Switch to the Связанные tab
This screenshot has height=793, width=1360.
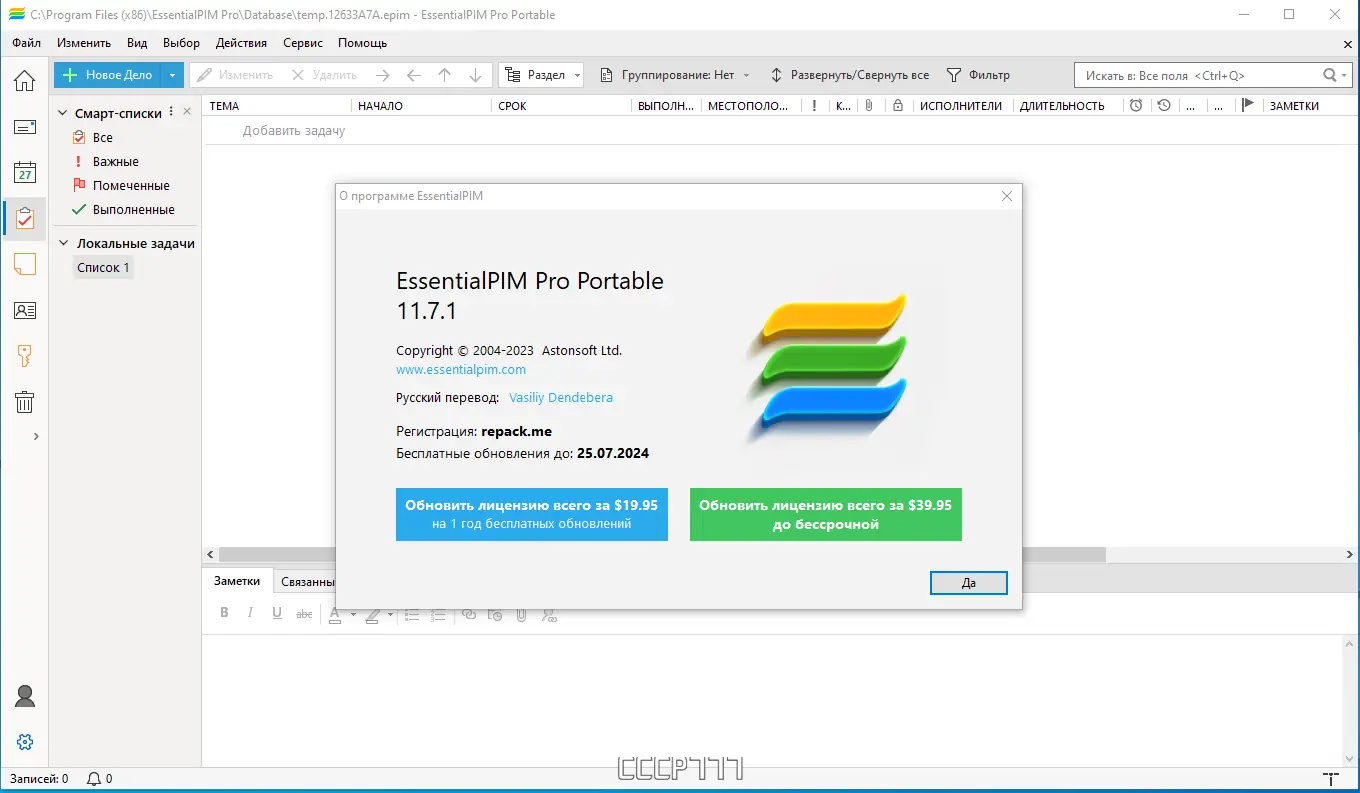pos(308,581)
